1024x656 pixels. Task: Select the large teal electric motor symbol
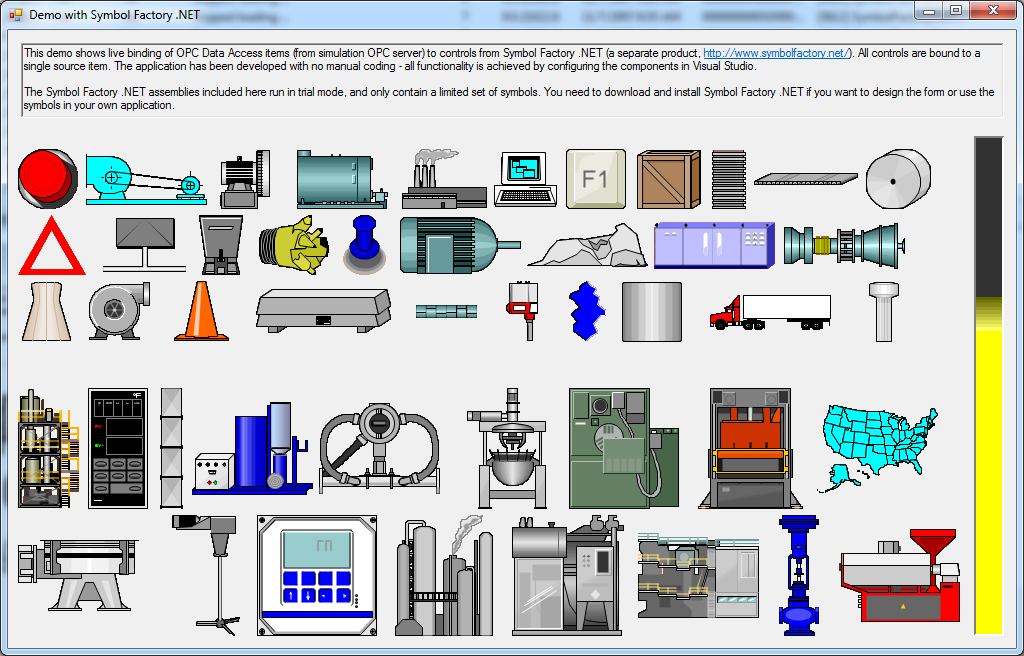458,245
